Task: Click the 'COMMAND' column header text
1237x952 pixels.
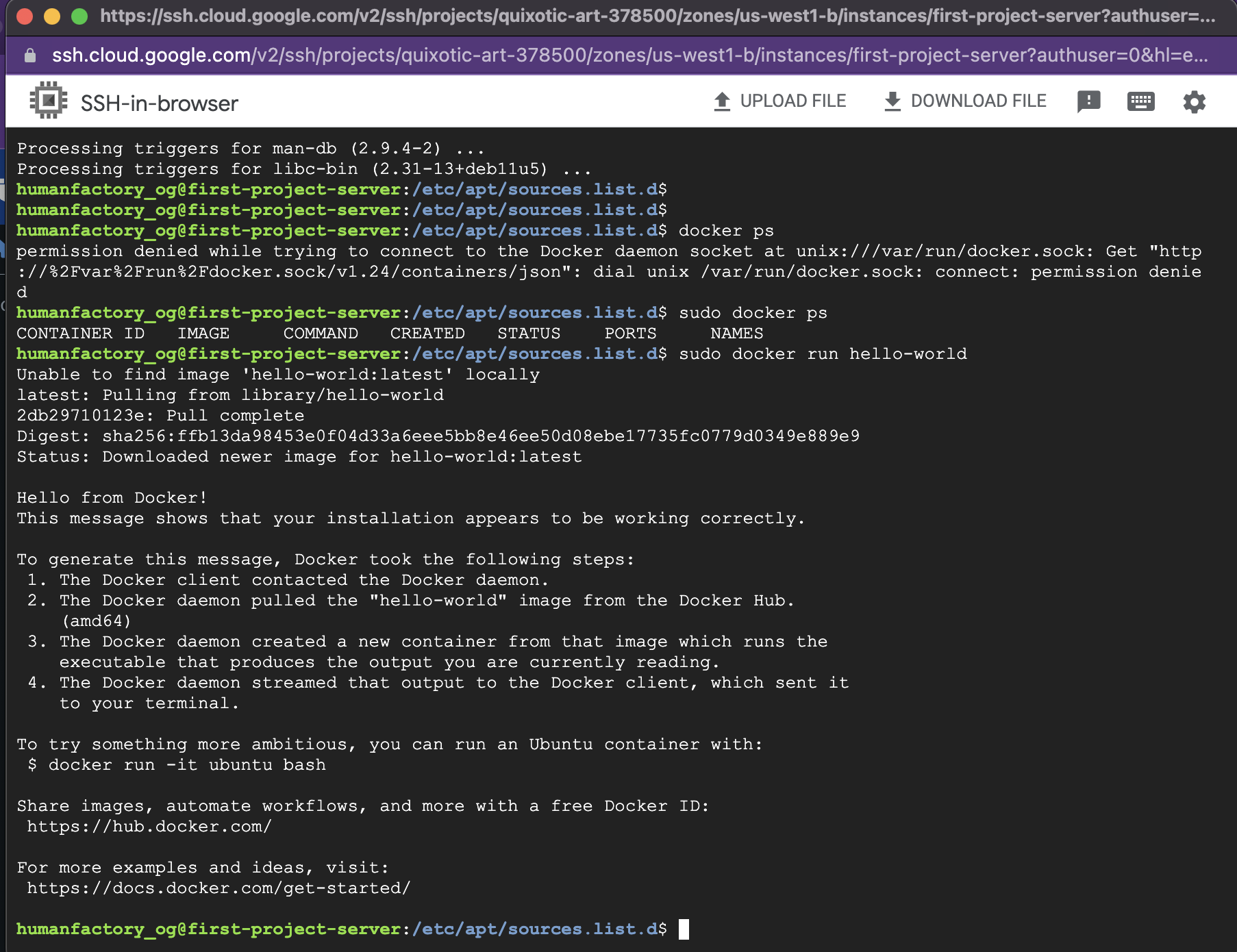Action: (x=321, y=334)
